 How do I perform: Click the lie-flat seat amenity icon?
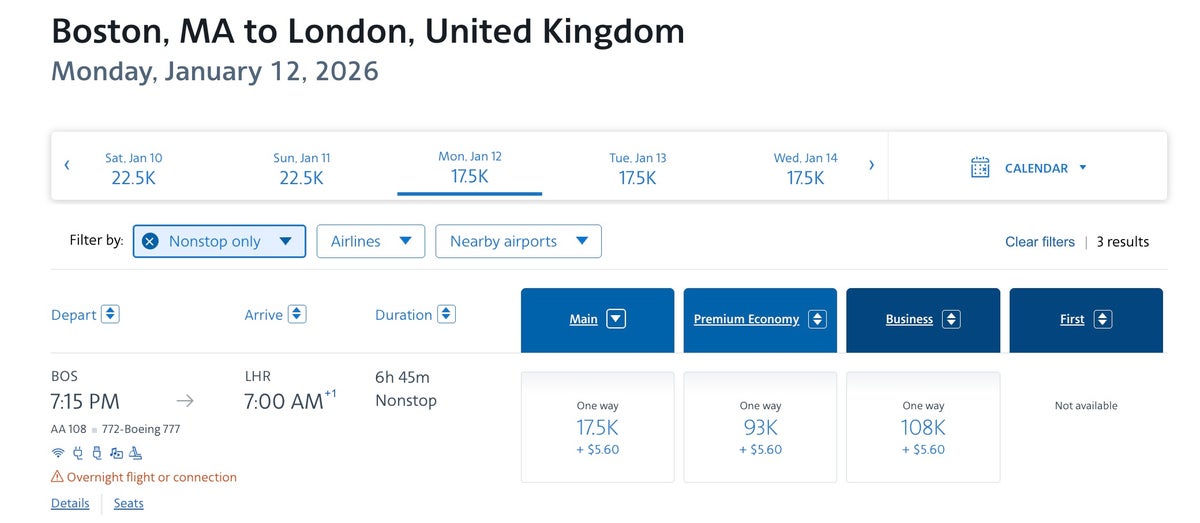pyautogui.click(x=134, y=452)
